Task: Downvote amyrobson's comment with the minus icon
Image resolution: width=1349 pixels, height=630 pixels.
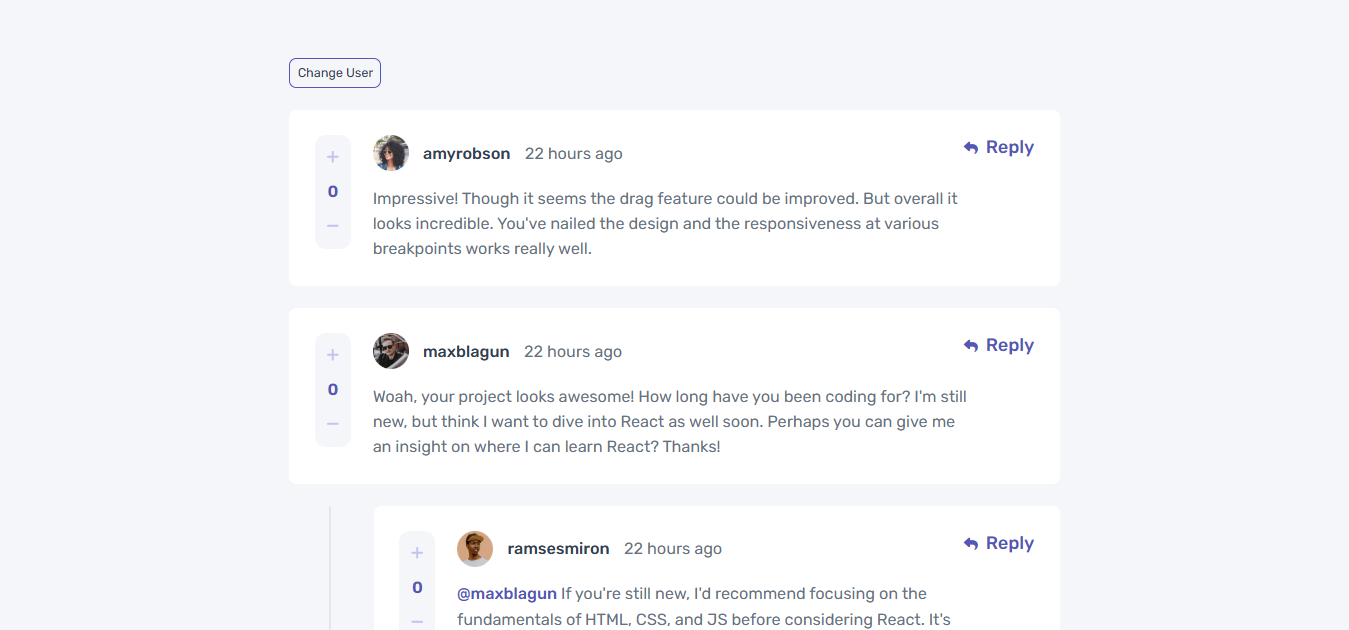Action: click(333, 226)
